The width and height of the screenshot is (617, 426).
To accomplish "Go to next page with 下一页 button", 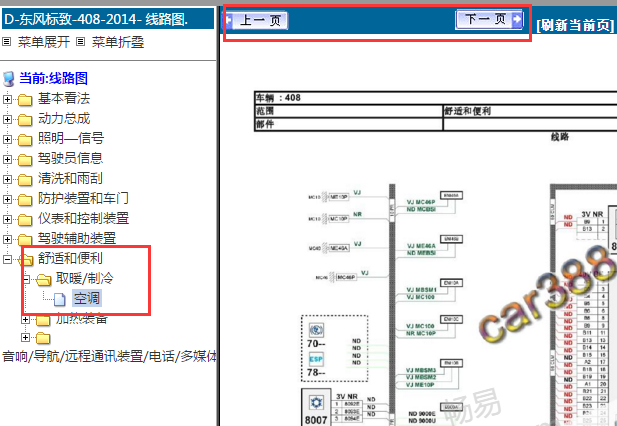I will tap(490, 19).
